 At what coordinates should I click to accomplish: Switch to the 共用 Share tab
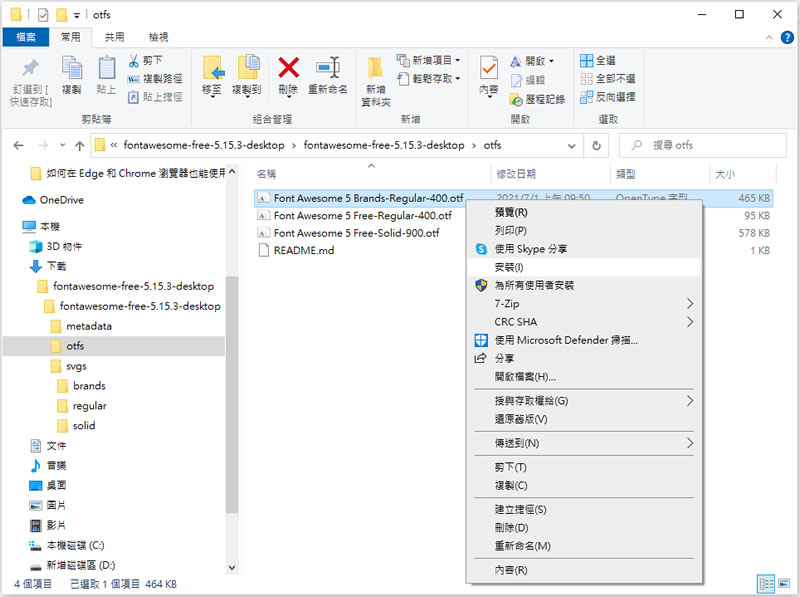pos(114,37)
